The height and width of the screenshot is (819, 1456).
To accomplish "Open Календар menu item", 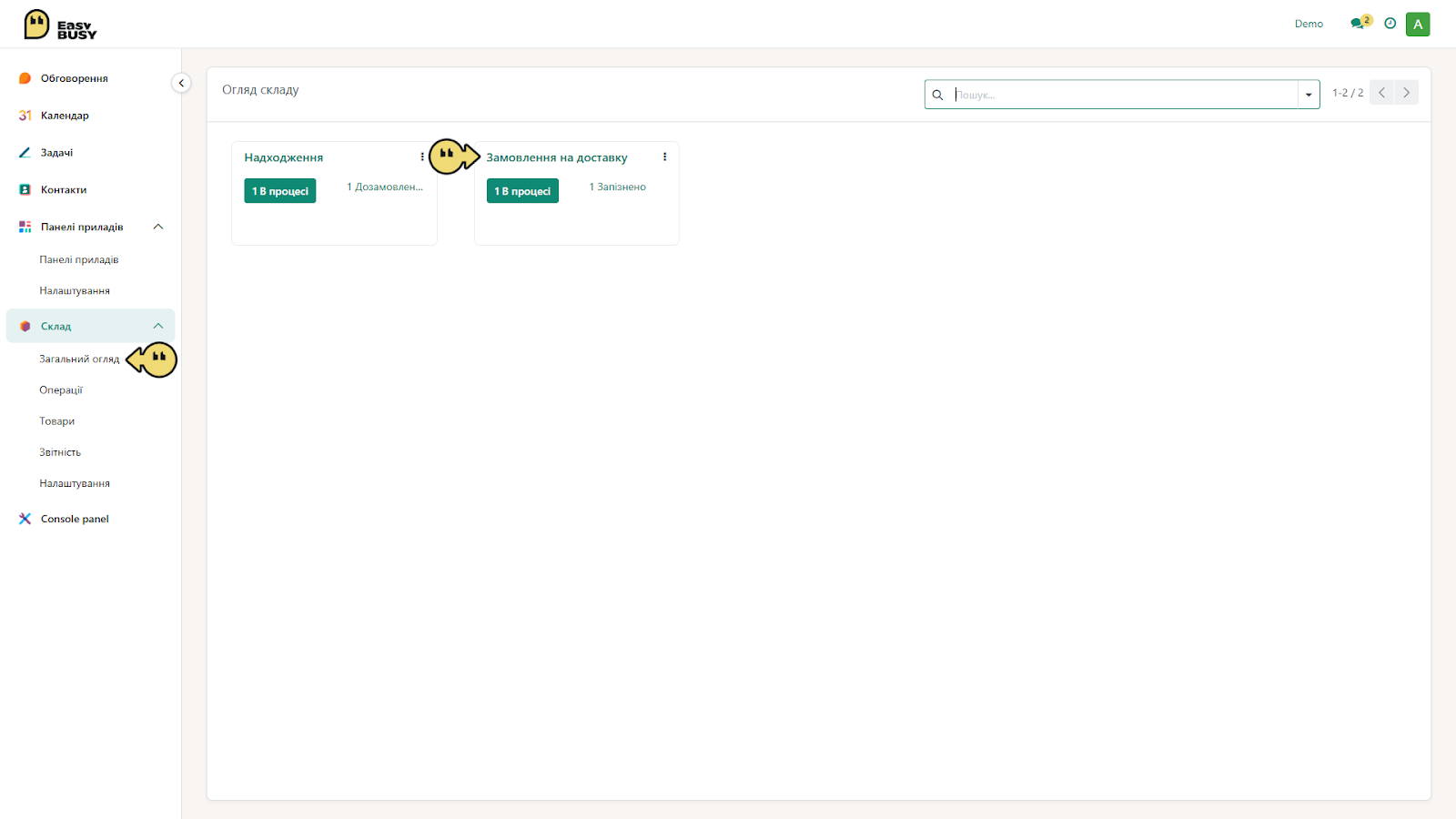I will [x=65, y=116].
